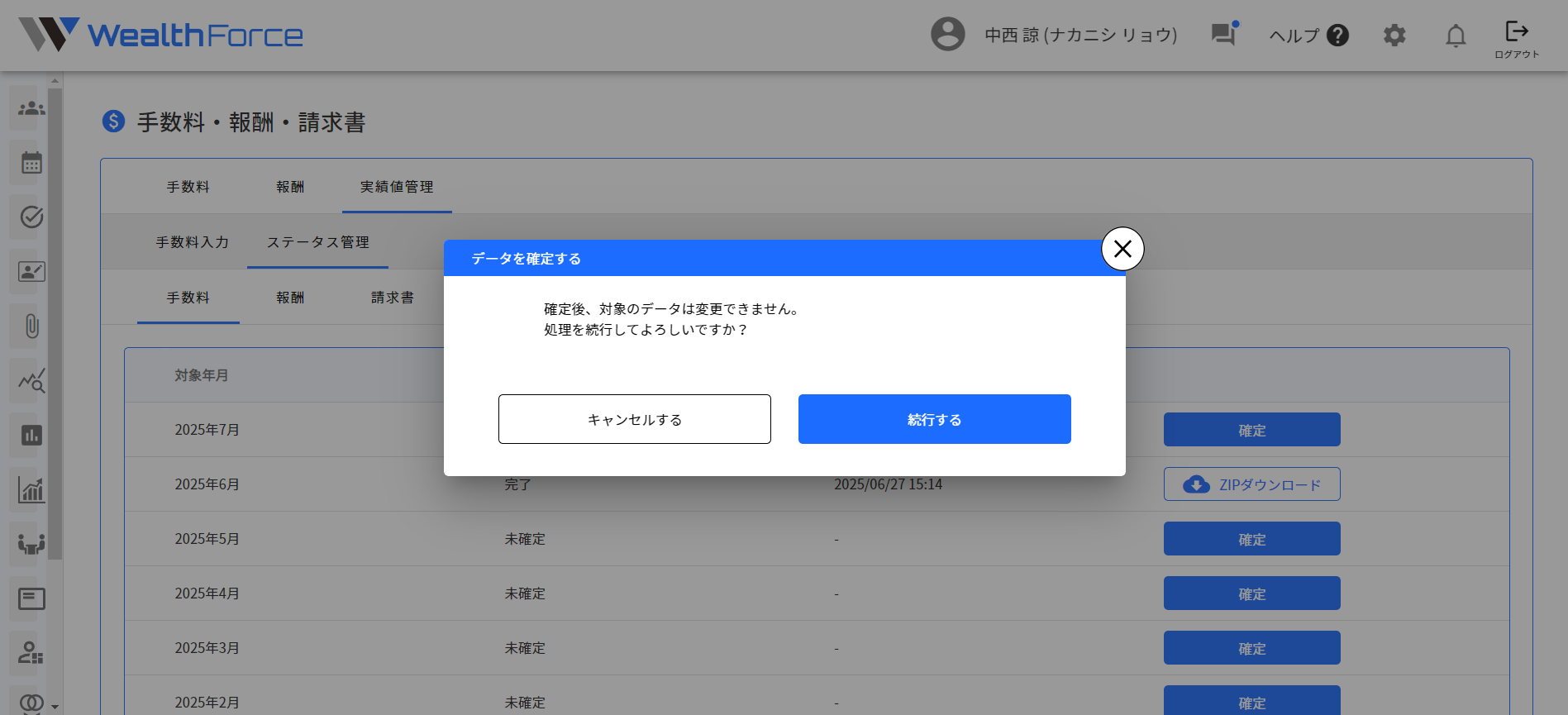The image size is (1568, 715).
Task: Click the WealthForce logo
Action: click(x=161, y=35)
